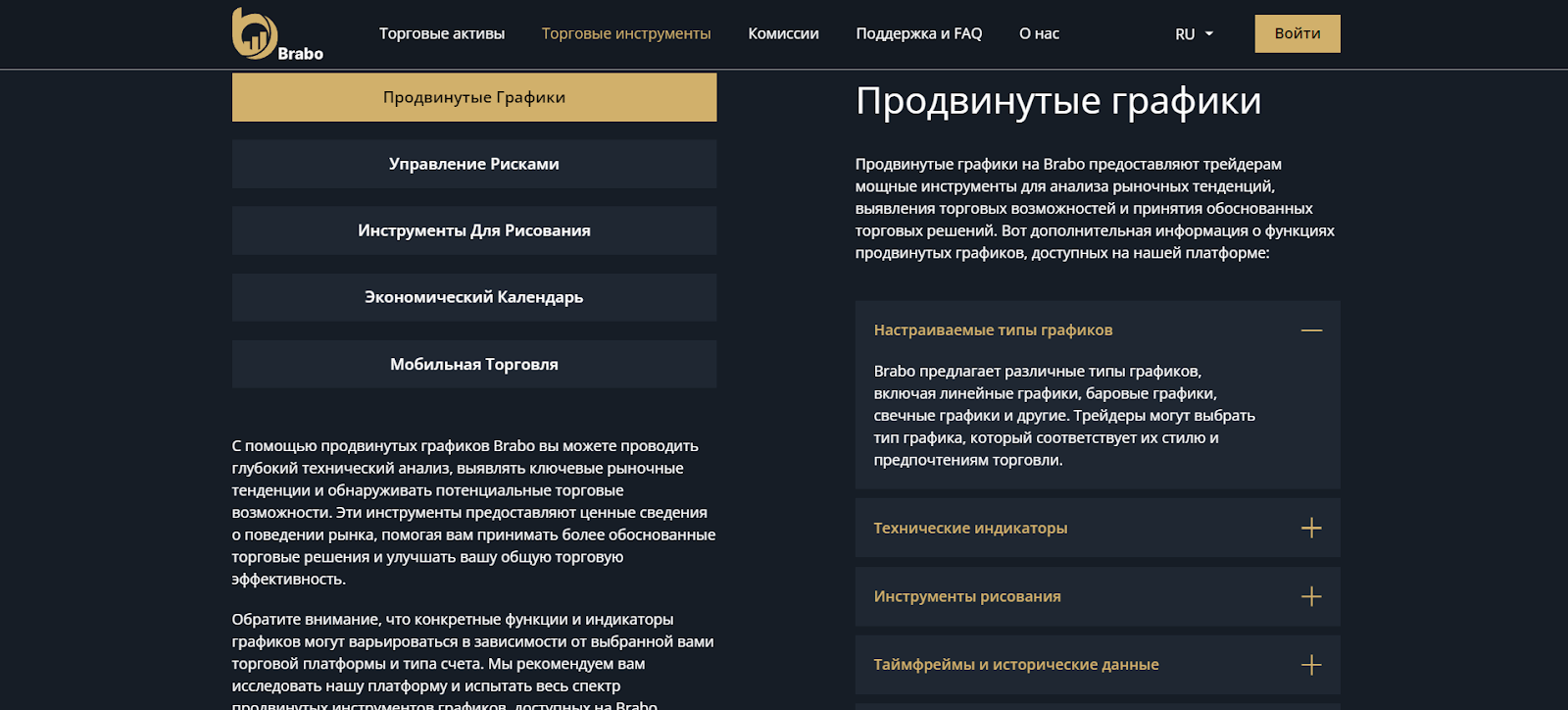
Task: Click the paragraph starting "С помощью продвинутых графиков"
Action: [474, 513]
